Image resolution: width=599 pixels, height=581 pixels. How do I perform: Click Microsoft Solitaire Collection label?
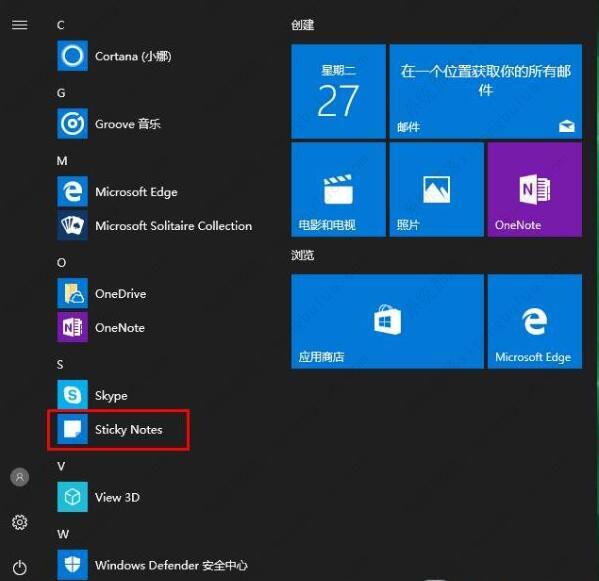point(173,226)
